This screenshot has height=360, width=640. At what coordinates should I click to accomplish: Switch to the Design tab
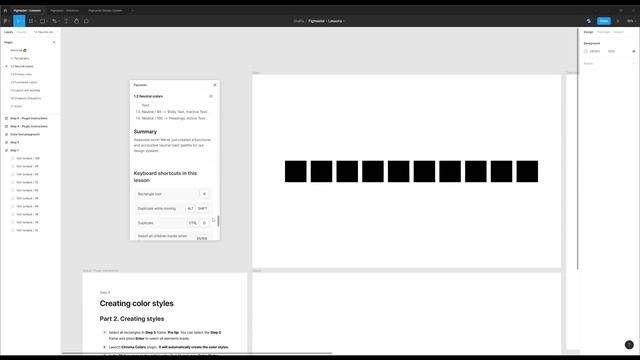(x=588, y=32)
